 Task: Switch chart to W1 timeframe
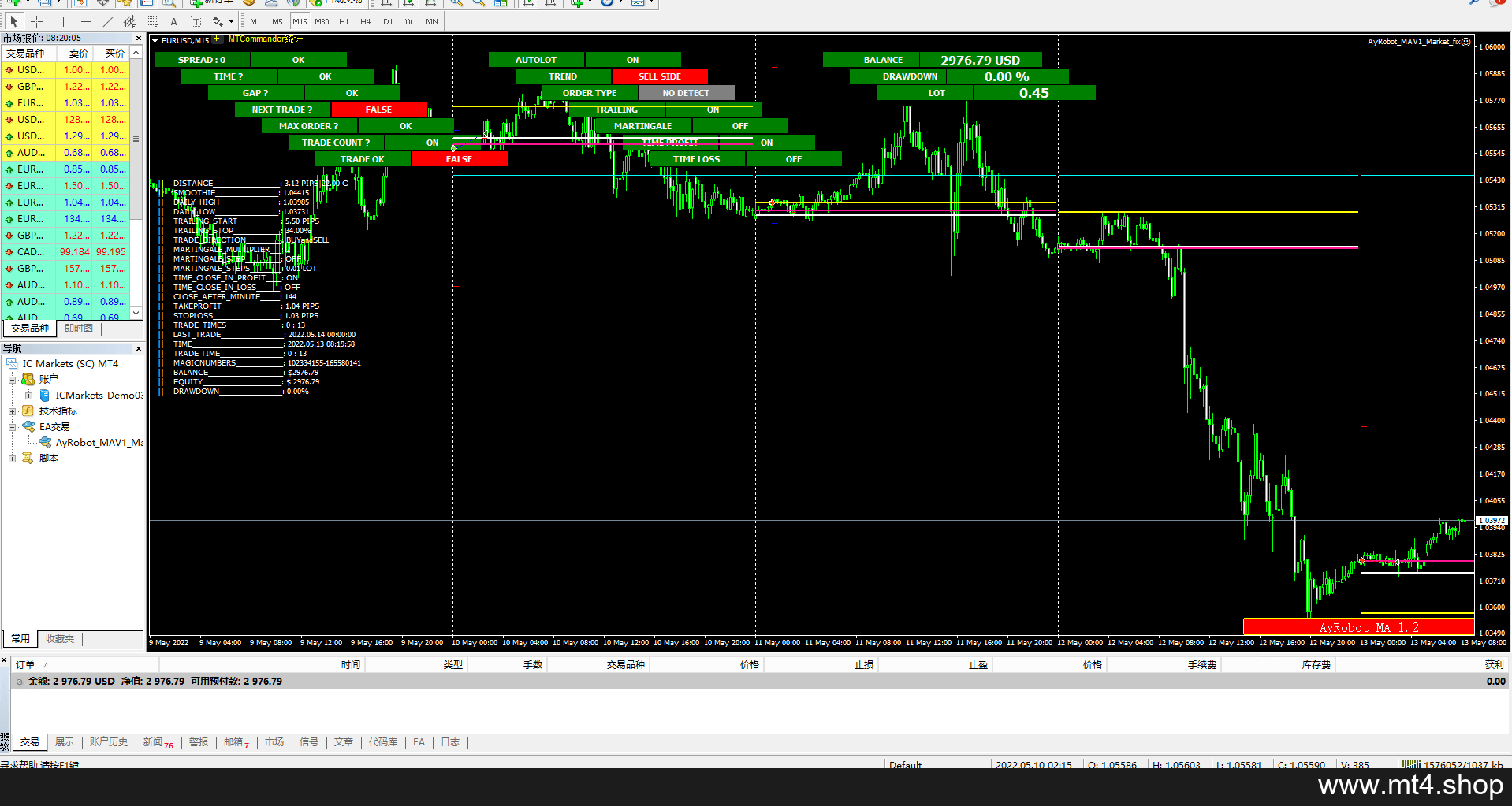click(411, 21)
